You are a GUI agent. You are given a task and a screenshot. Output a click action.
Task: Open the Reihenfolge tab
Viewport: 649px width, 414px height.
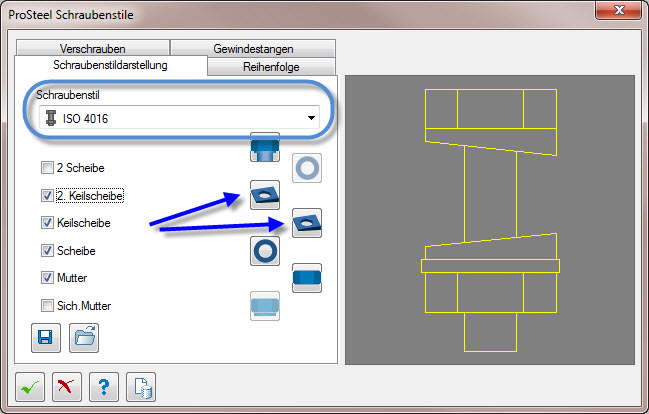point(271,67)
